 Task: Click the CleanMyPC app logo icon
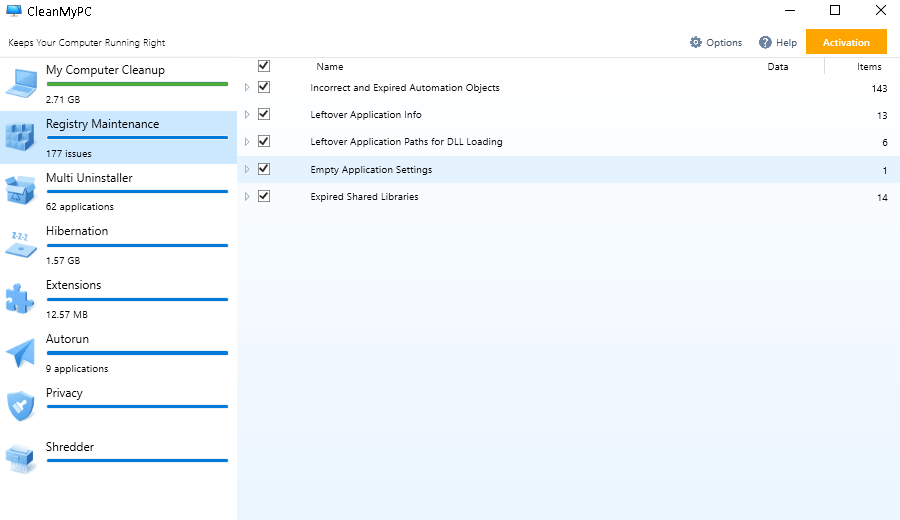click(x=14, y=11)
